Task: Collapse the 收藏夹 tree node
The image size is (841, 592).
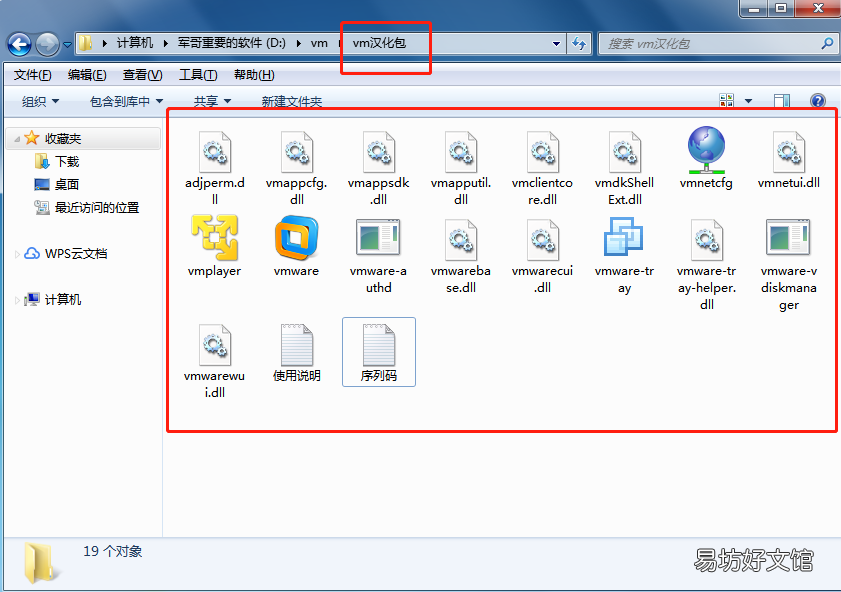Action: coord(17,139)
